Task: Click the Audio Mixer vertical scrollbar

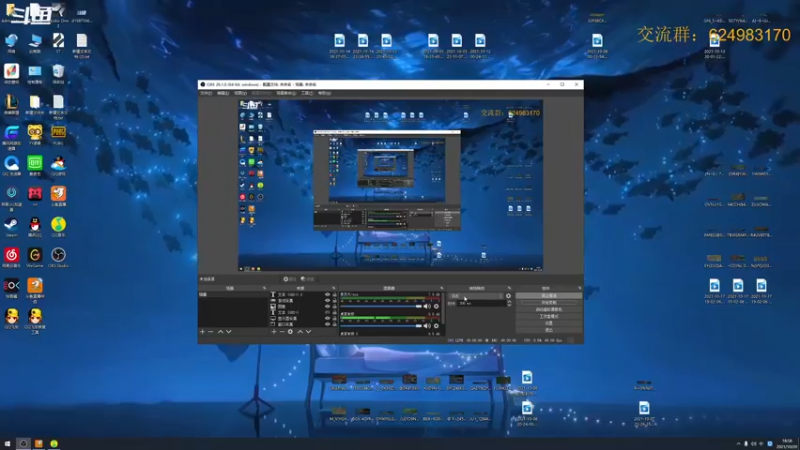Action: [443, 308]
